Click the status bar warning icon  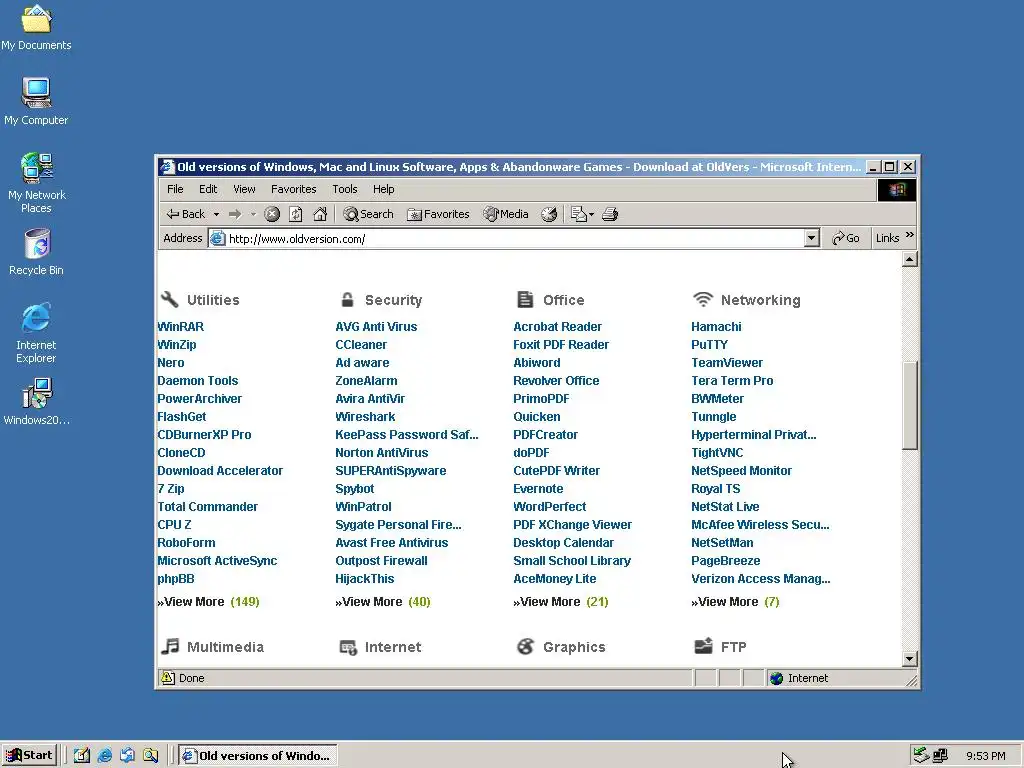(x=168, y=678)
